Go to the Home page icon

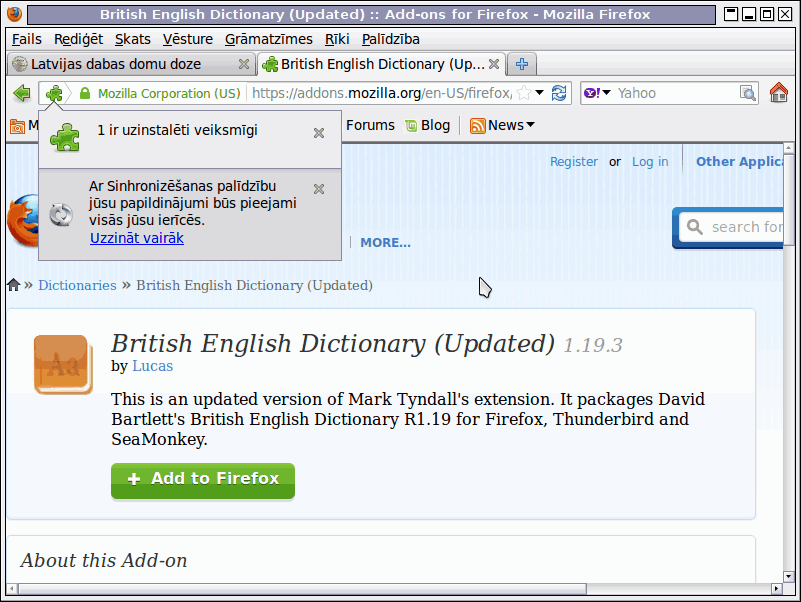click(779, 93)
